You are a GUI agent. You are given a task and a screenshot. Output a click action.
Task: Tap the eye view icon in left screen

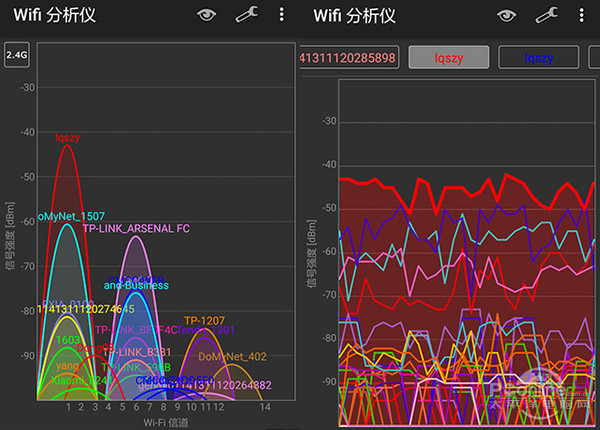point(207,15)
